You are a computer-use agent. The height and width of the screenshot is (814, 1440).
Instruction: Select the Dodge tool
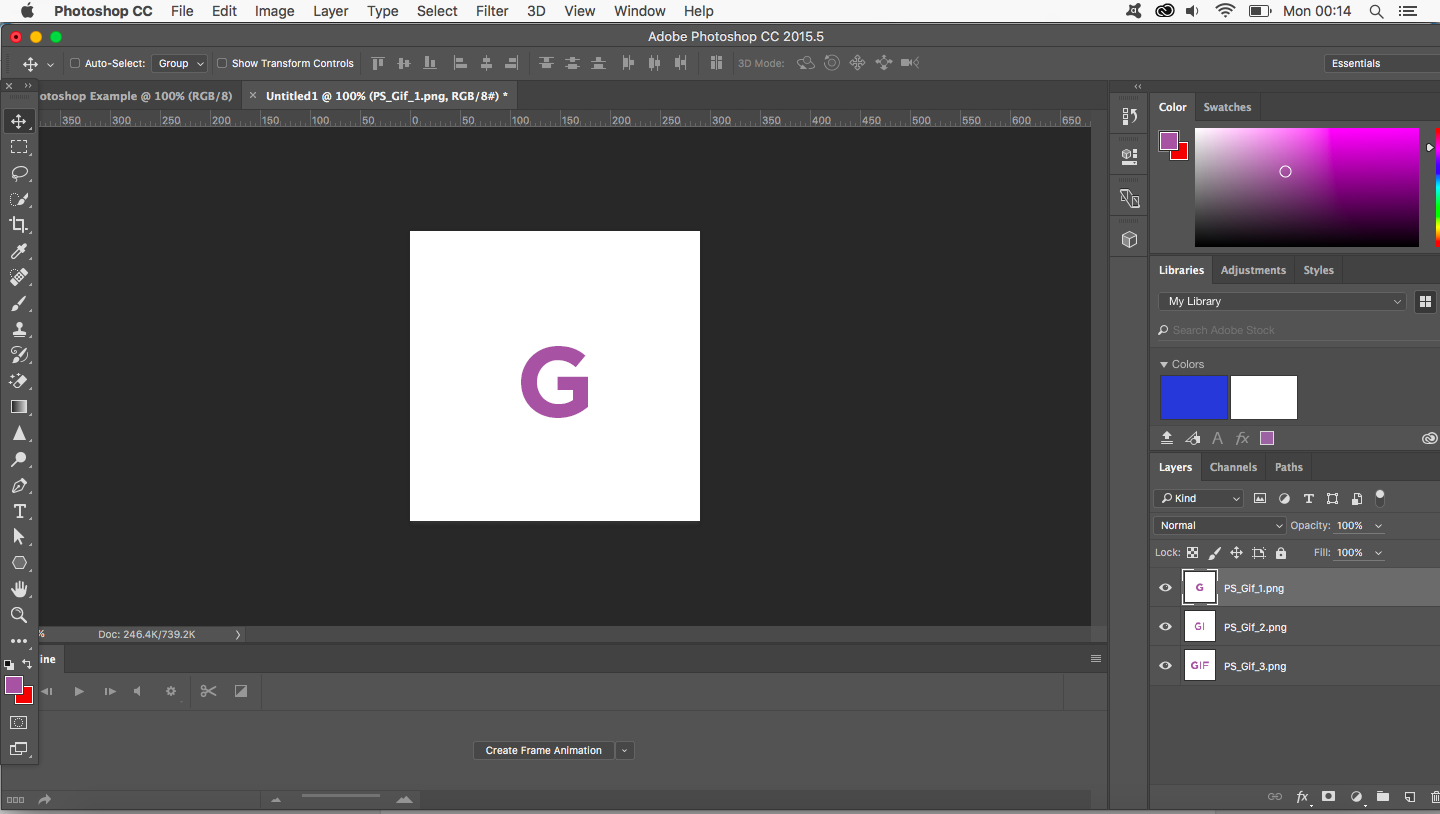click(x=19, y=459)
